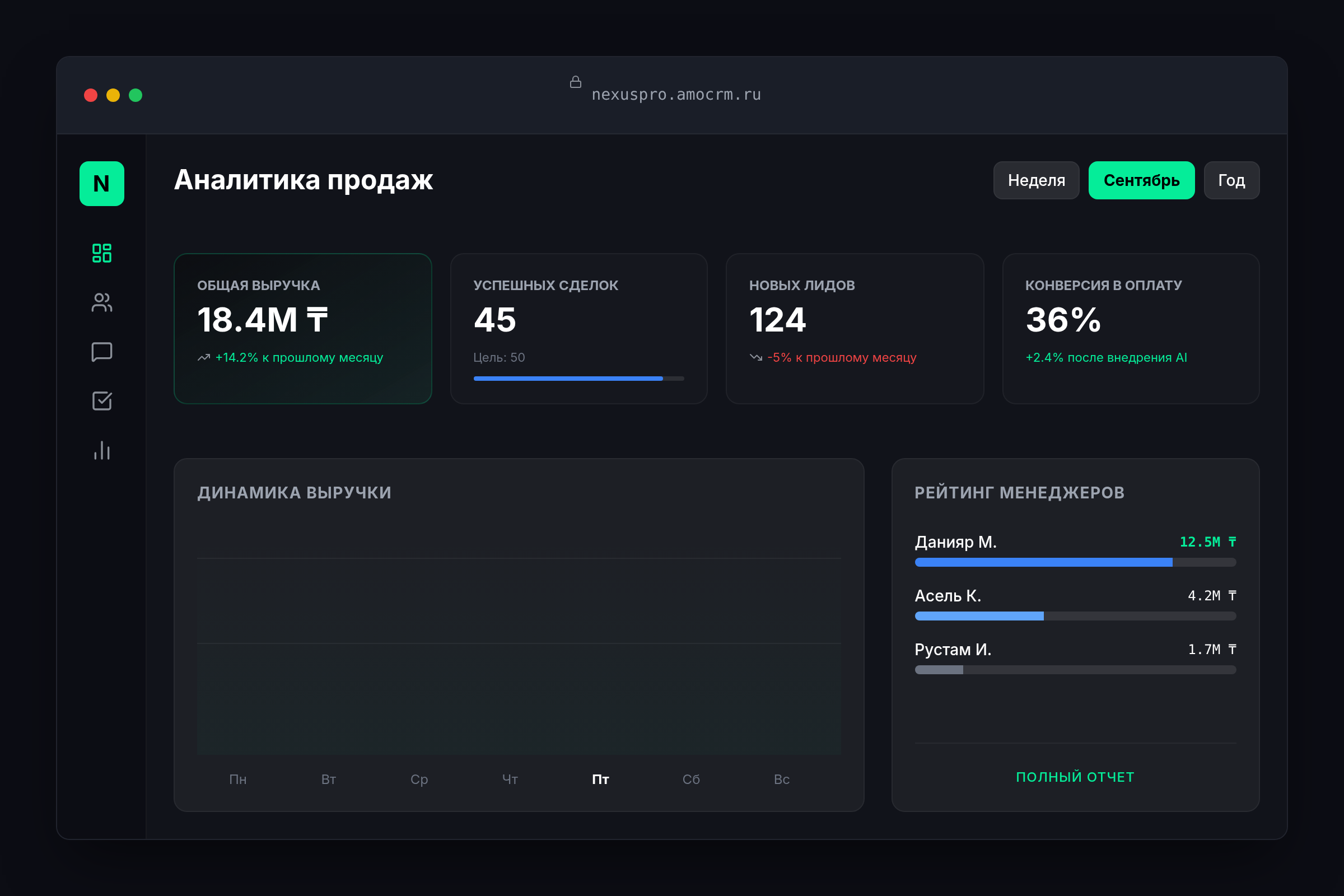Open the ПОЛНЫЙ ОТЧЕТ link
This screenshot has height=896, width=1344.
[1075, 777]
